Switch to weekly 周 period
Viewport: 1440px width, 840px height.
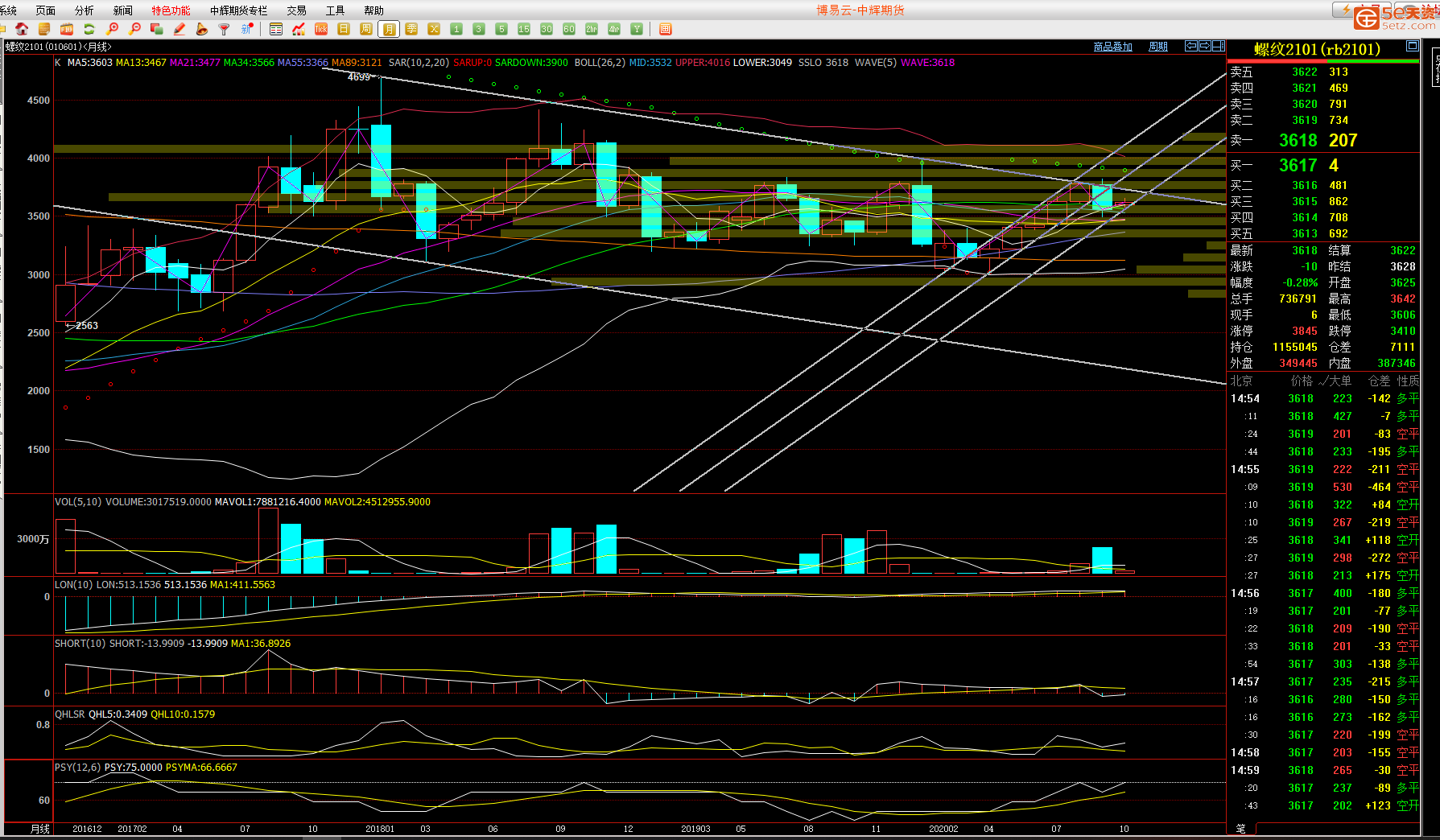point(366,29)
